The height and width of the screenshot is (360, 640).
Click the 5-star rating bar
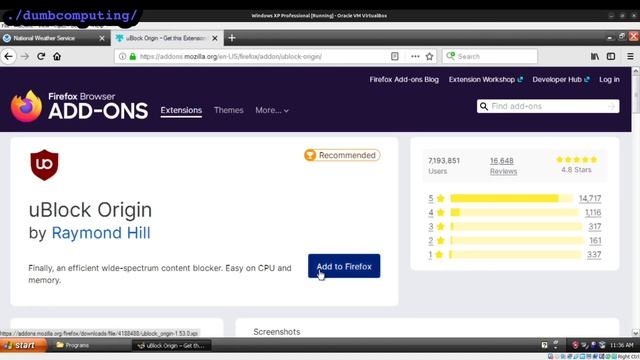point(512,198)
